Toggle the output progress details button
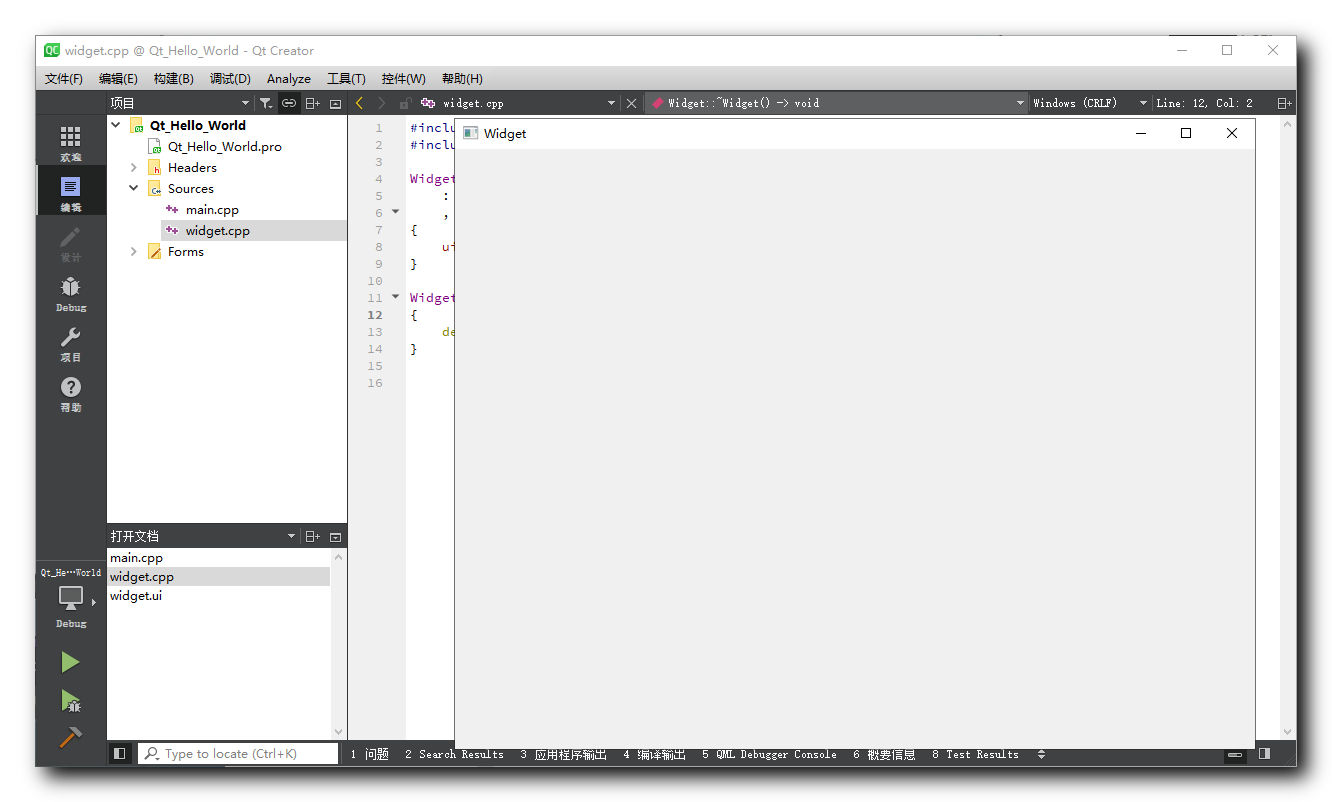 coord(1235,754)
